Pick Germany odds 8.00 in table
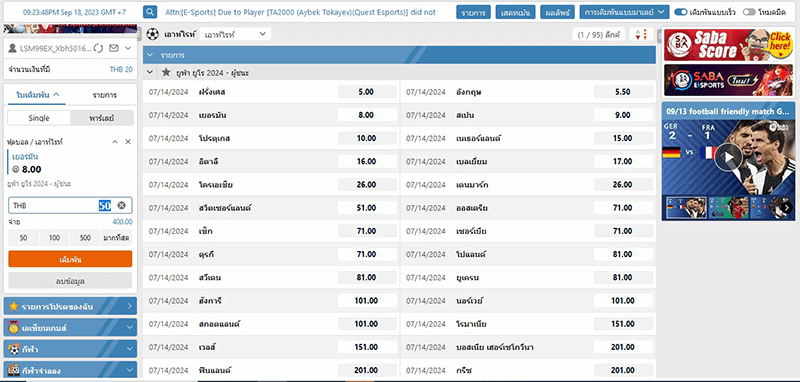Image resolution: width=800 pixels, height=382 pixels. coord(366,115)
